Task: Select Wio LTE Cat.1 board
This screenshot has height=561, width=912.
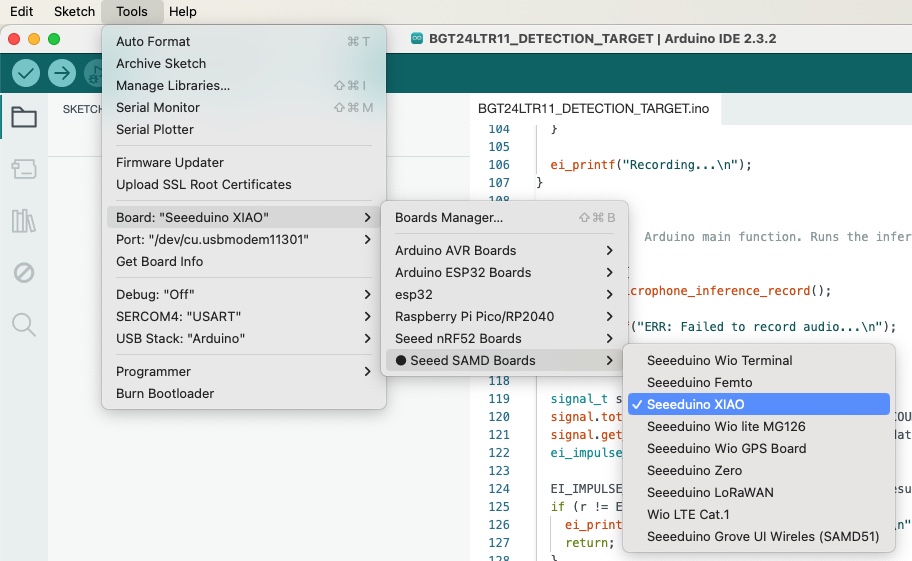Action: coord(758,515)
